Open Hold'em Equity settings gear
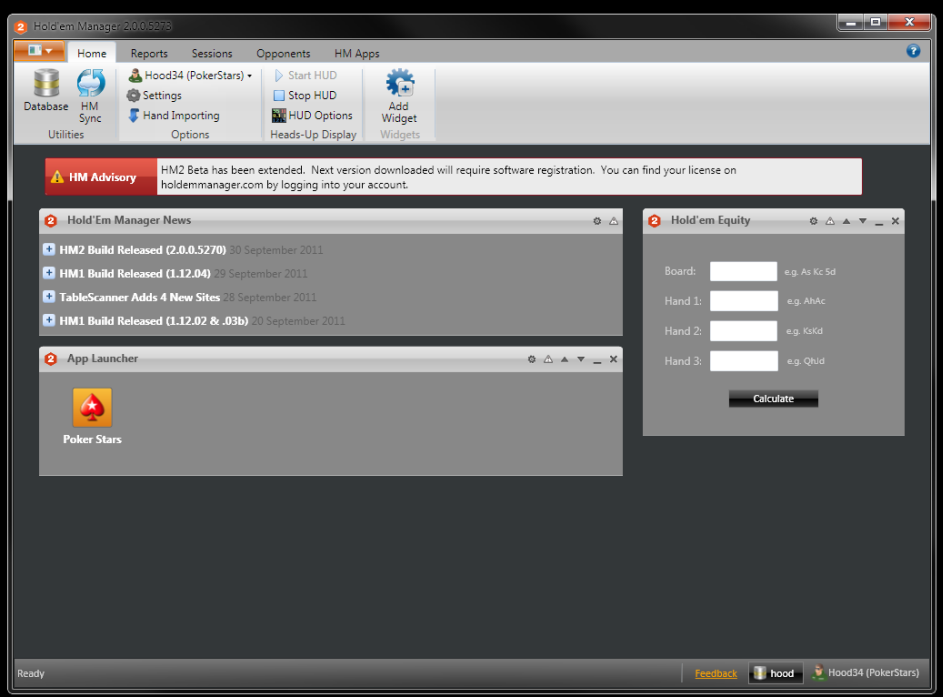Image resolution: width=943 pixels, height=697 pixels. [x=813, y=221]
